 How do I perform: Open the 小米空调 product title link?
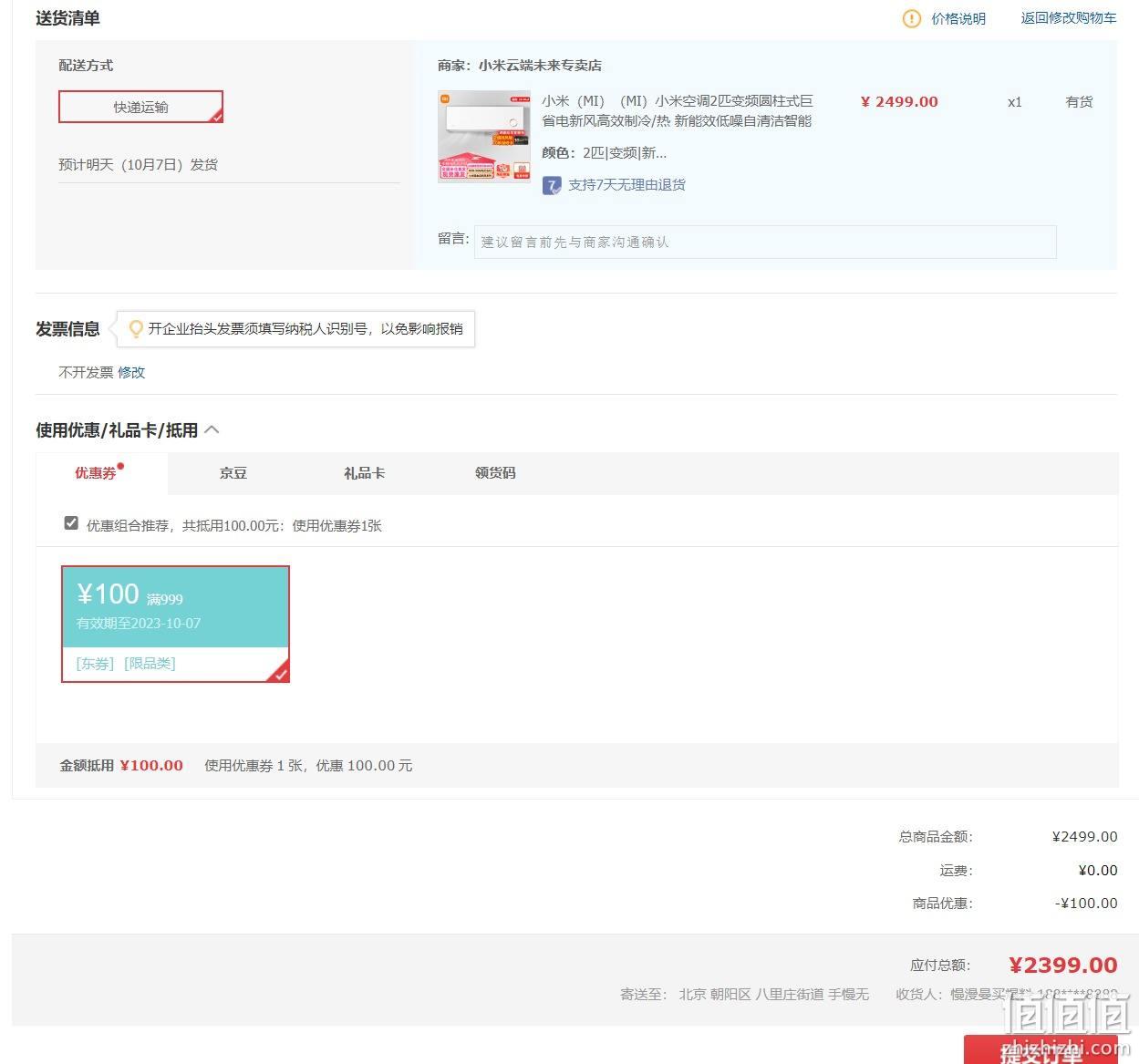[677, 110]
